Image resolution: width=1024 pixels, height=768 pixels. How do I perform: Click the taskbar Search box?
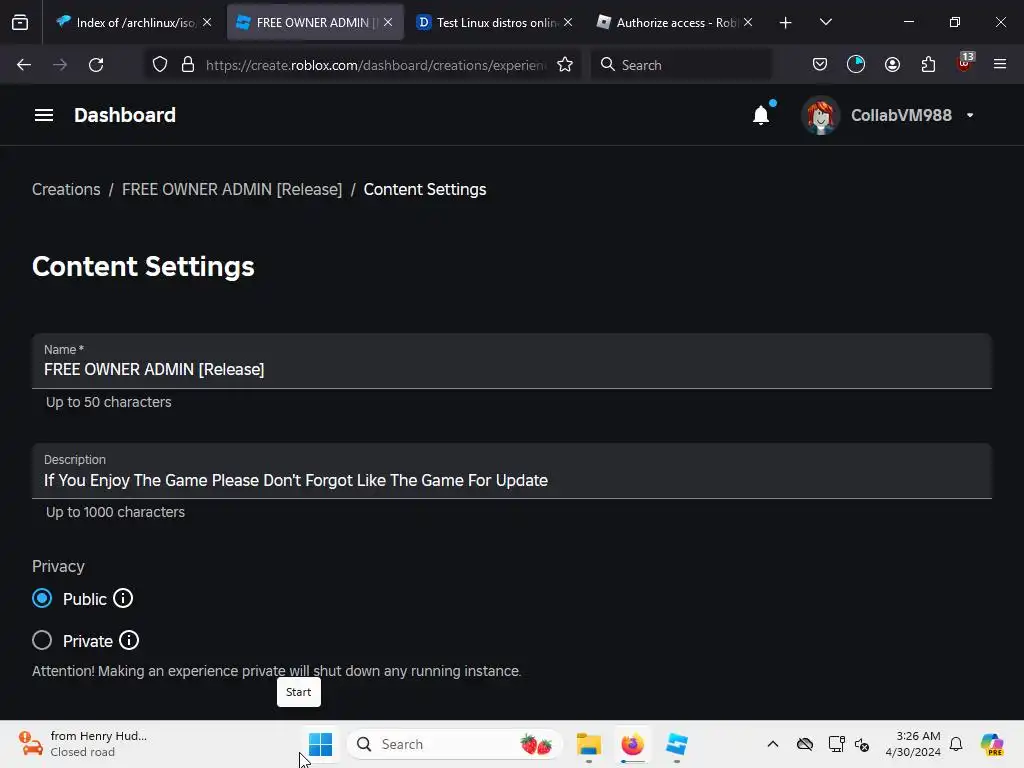[455, 744]
